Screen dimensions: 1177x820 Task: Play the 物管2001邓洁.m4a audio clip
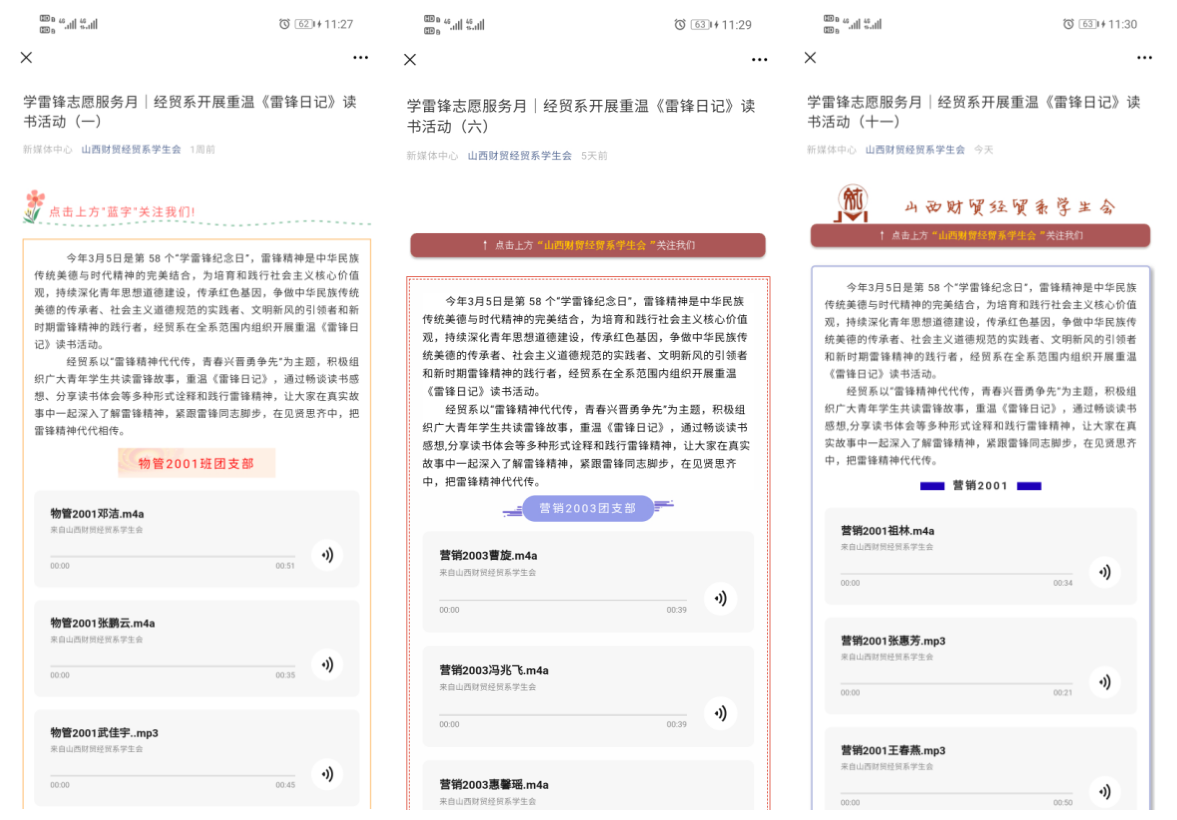click(326, 555)
